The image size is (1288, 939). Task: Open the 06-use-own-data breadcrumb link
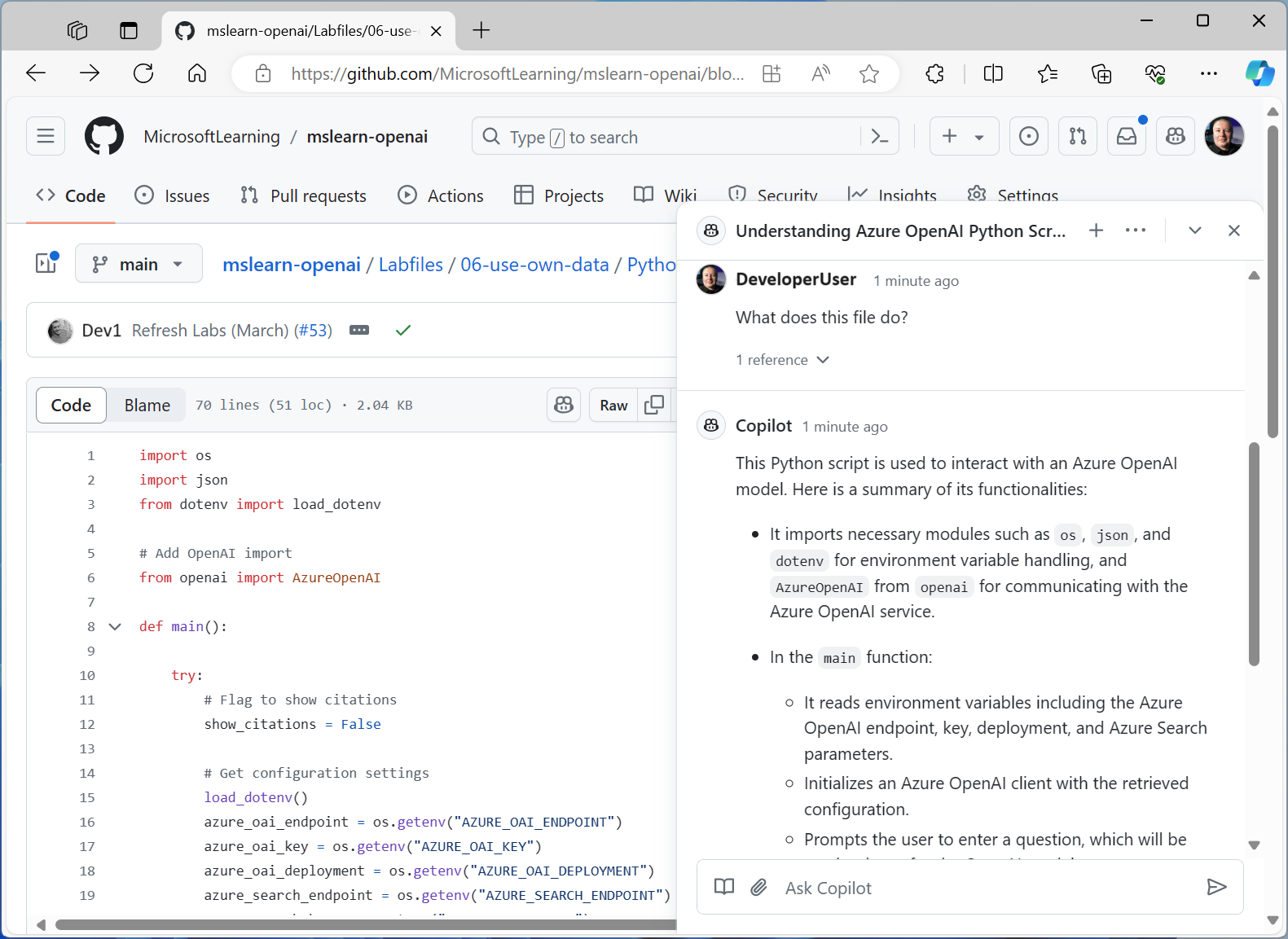tap(534, 265)
